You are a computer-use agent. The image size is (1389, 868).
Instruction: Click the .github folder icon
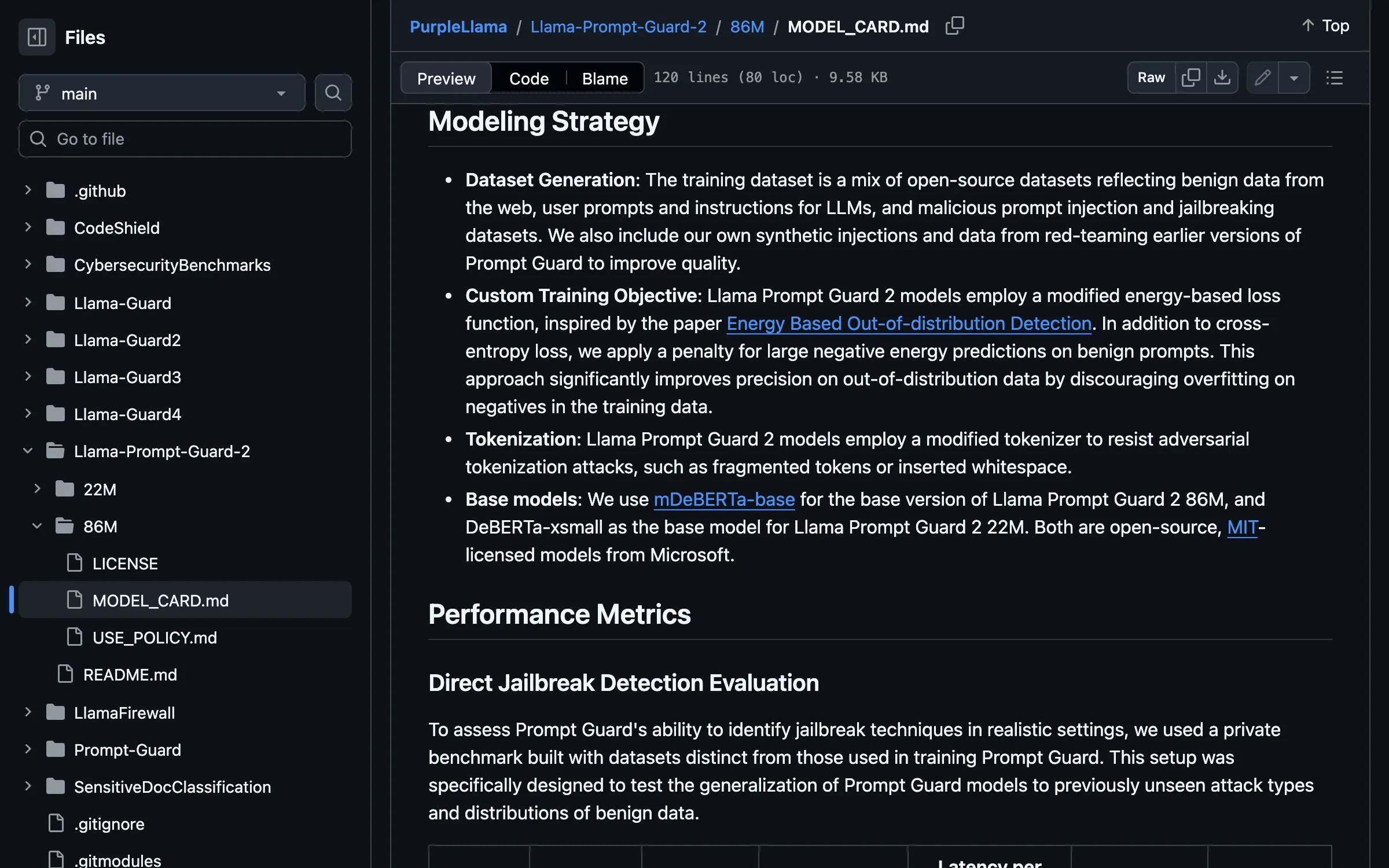(x=56, y=190)
